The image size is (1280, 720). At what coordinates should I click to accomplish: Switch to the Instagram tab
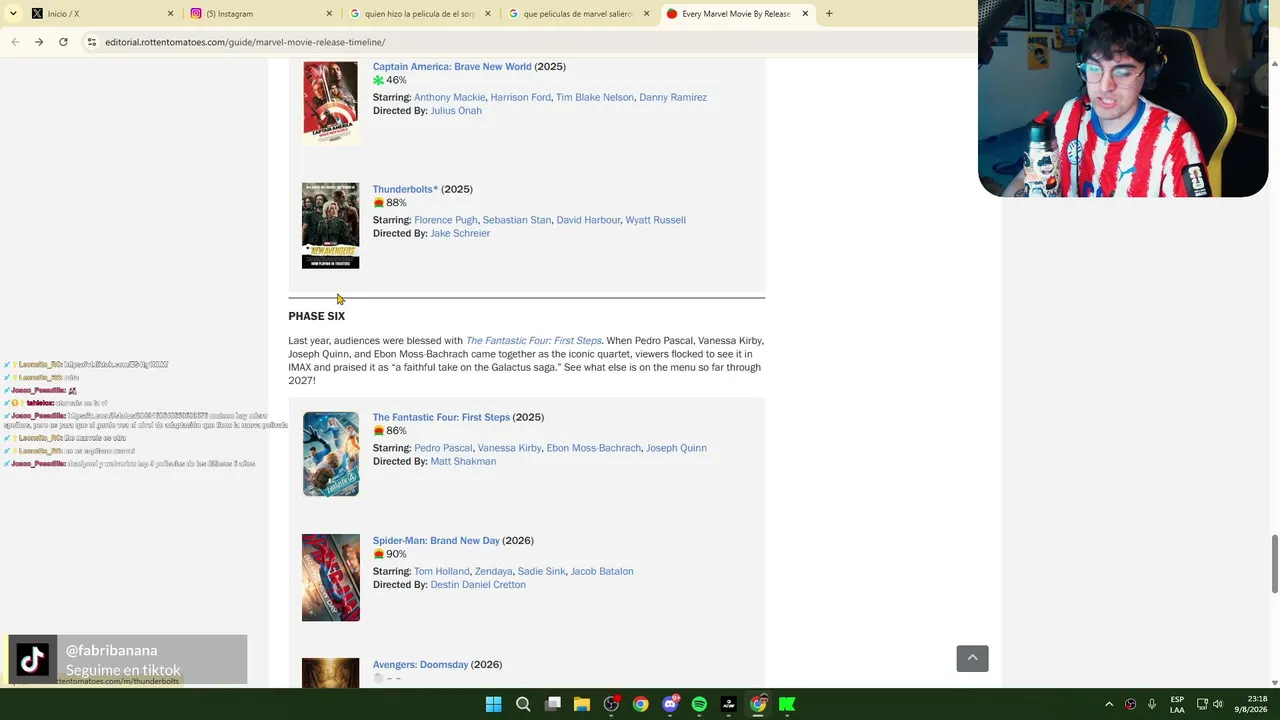tap(262, 14)
